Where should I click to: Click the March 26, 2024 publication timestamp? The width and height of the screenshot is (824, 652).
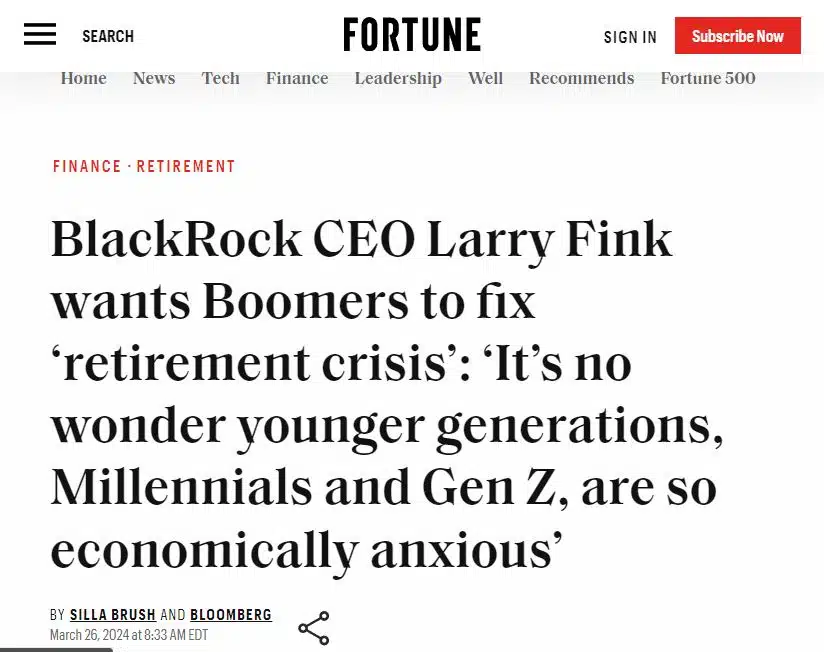point(129,635)
